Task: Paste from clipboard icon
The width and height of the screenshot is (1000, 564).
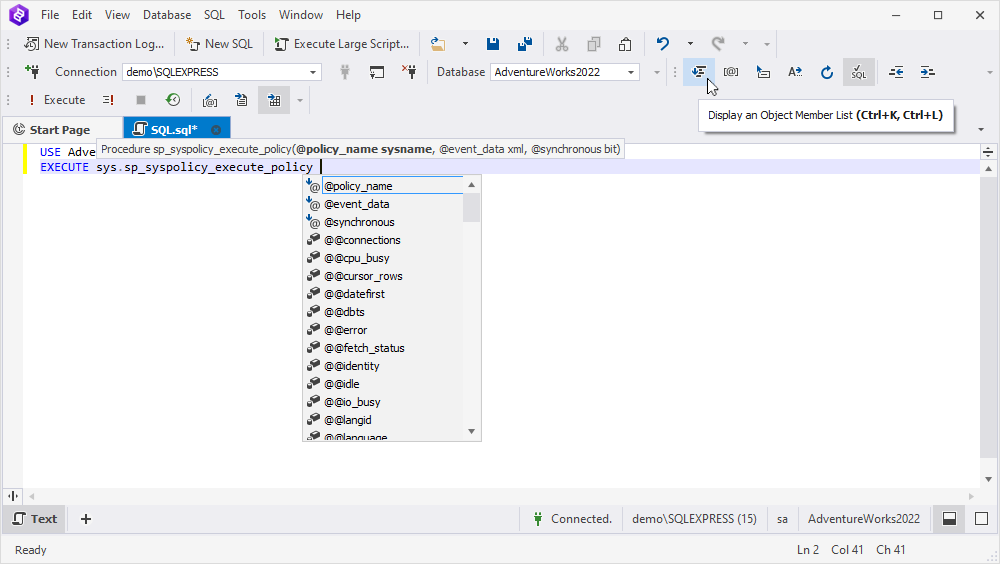Action: click(625, 44)
